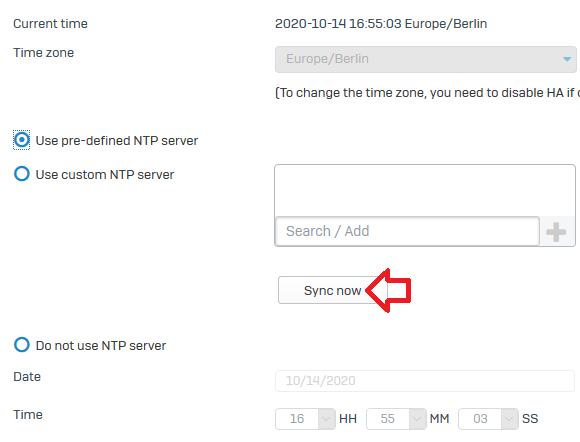Select Use custom NTP server option

pos(21,174)
